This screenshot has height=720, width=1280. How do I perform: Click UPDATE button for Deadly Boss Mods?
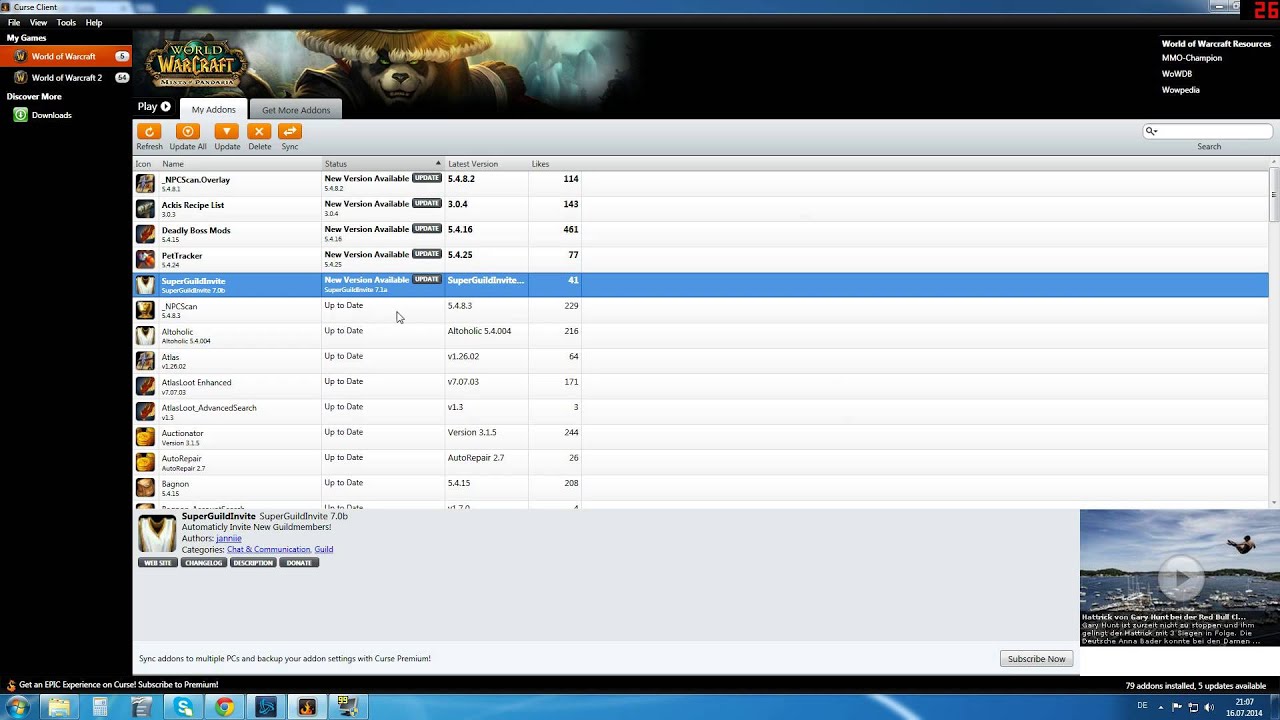[427, 229]
